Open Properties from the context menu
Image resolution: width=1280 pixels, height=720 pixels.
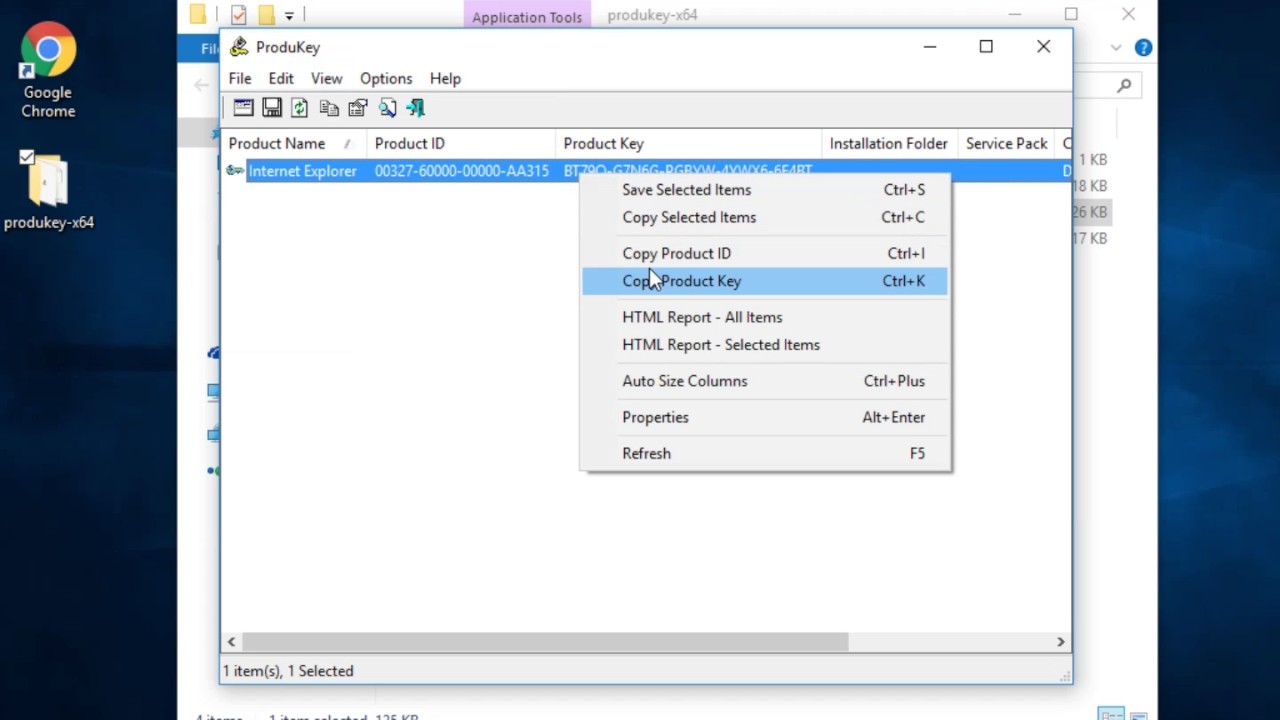pos(765,417)
